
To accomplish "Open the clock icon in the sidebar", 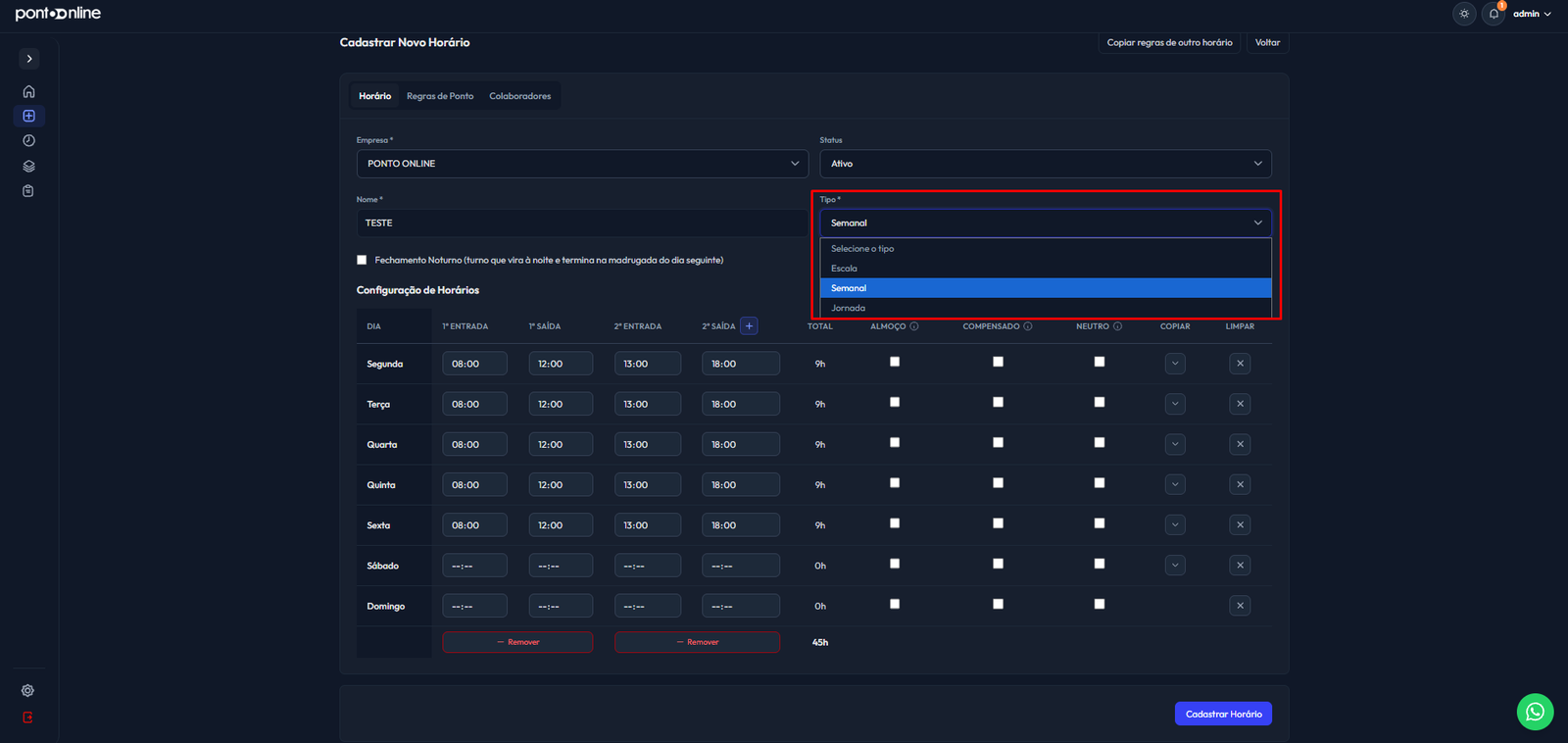I will coord(29,141).
